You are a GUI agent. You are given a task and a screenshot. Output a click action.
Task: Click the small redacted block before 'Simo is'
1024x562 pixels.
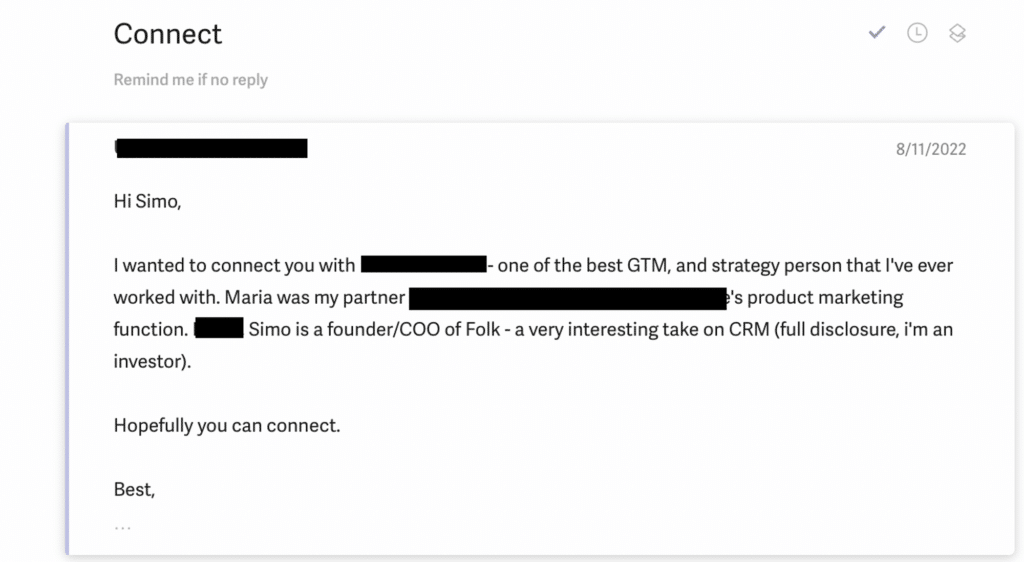(219, 328)
